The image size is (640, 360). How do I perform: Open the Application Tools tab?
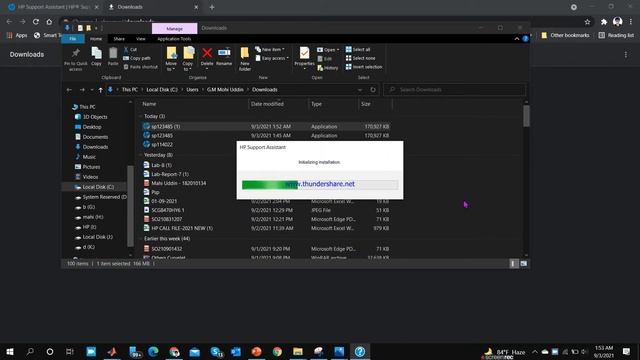[174, 39]
